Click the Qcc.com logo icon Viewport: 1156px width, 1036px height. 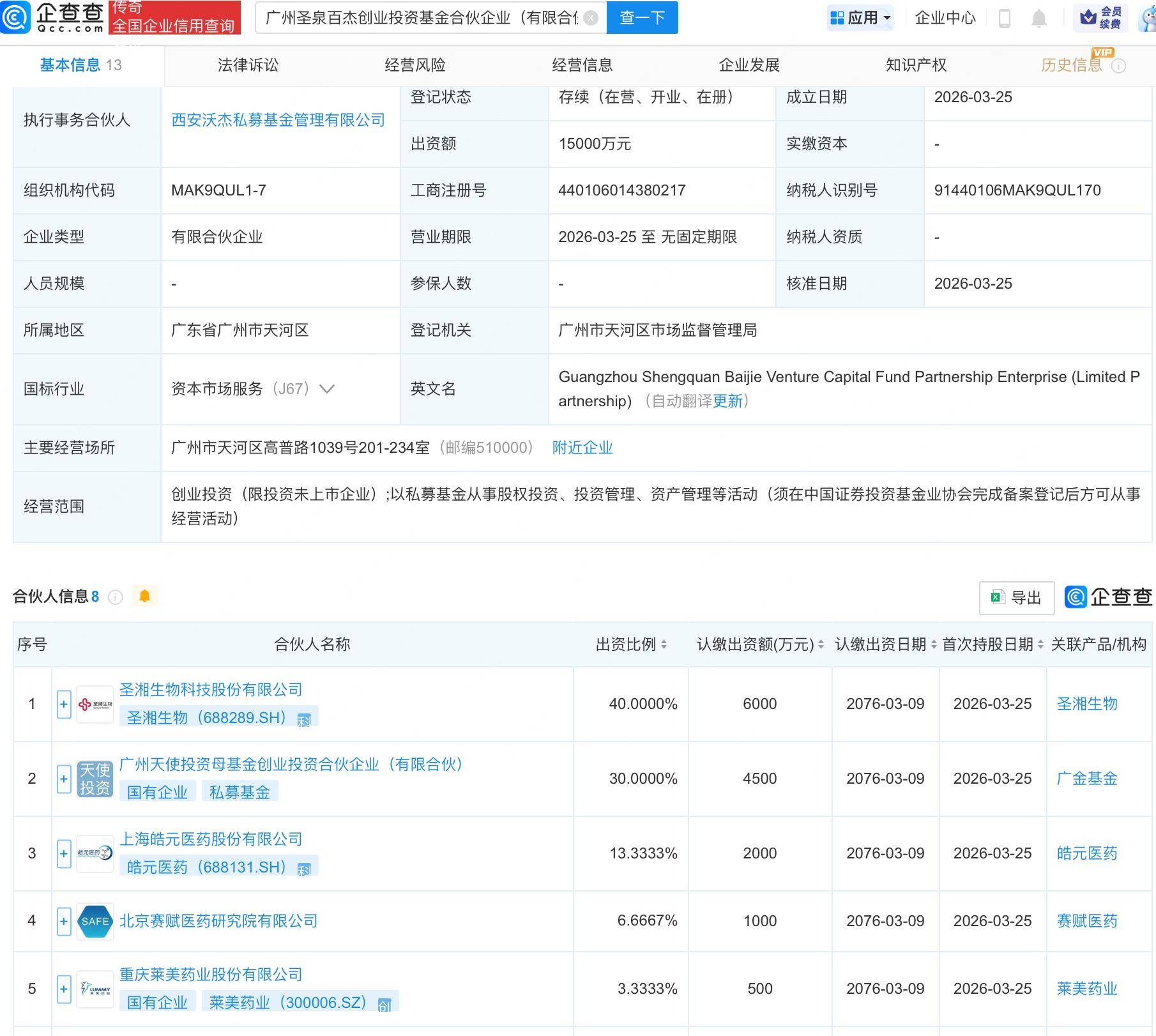coord(15,17)
